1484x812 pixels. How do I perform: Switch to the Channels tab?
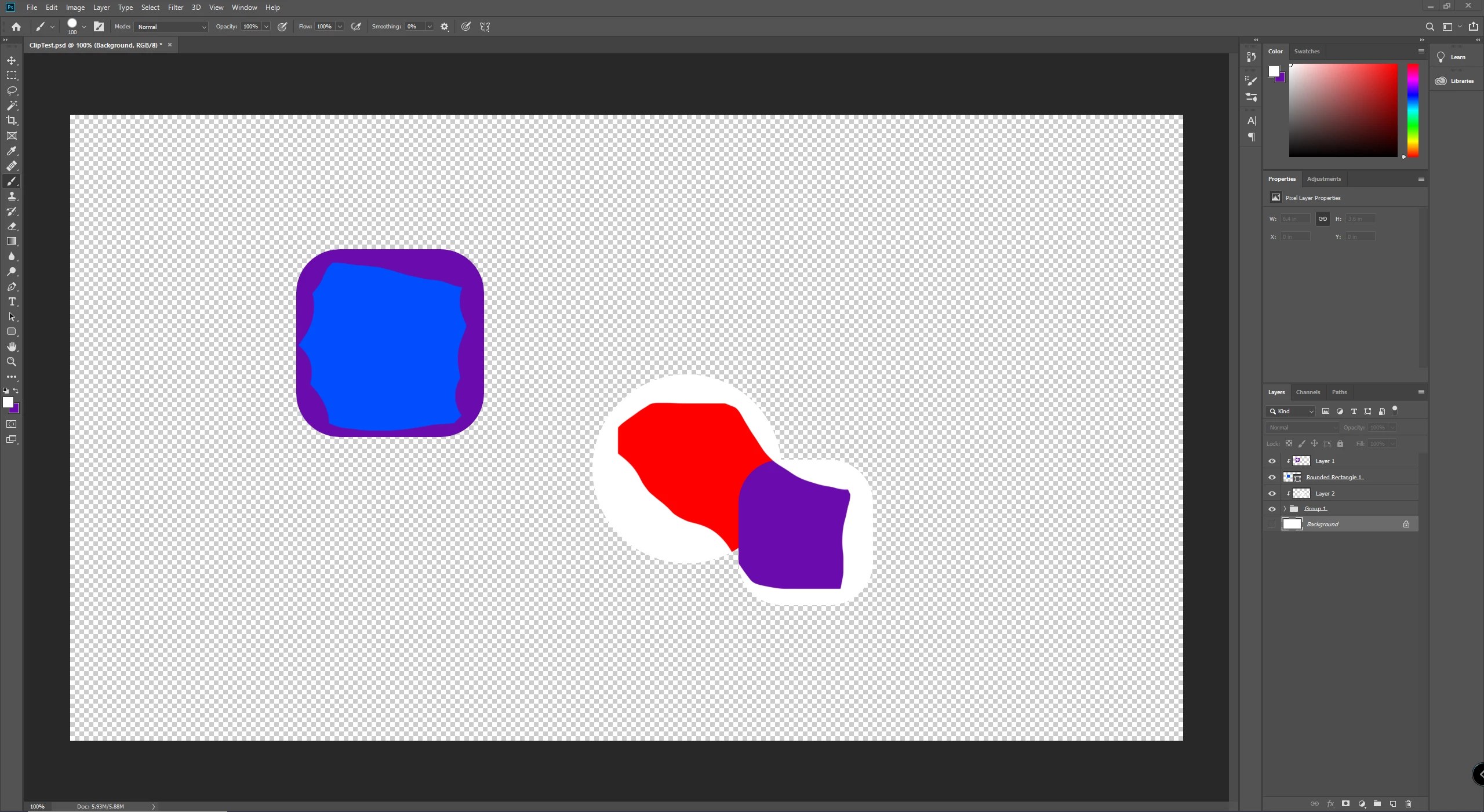tap(1308, 392)
